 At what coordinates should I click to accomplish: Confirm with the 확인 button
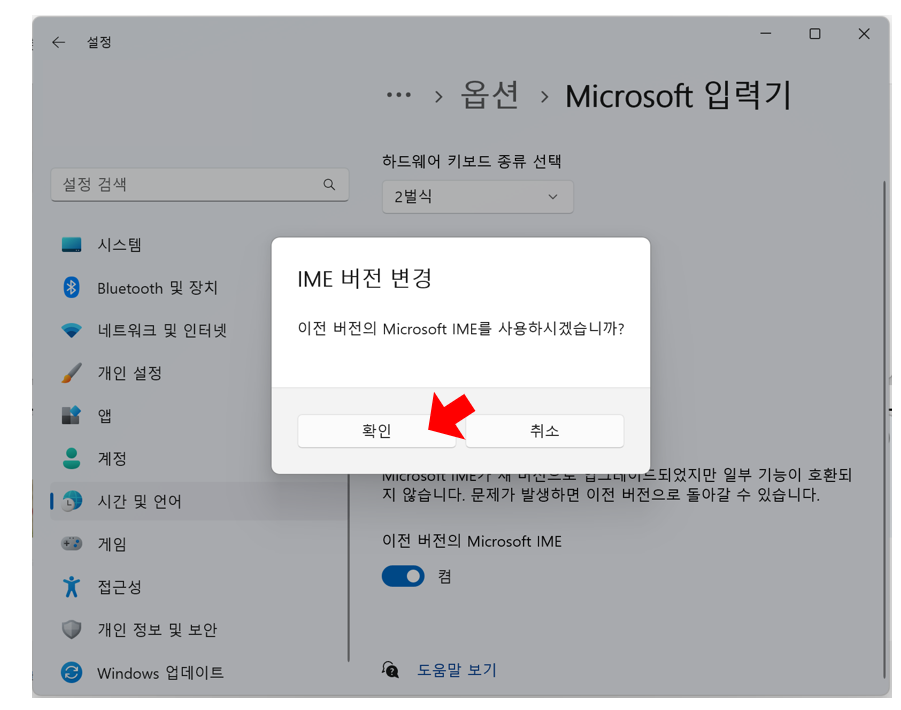click(376, 431)
